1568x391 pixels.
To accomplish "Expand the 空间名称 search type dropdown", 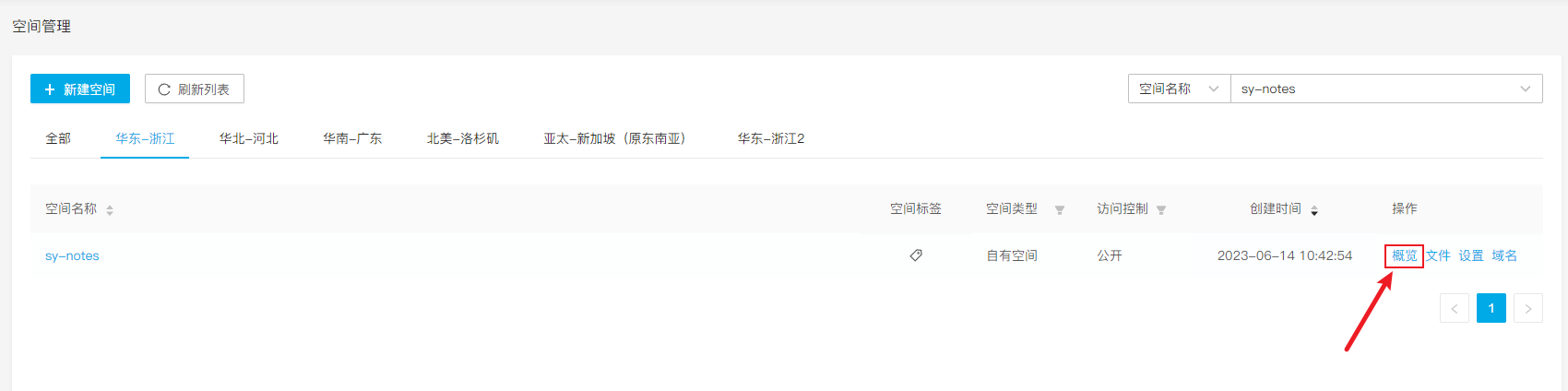I will coord(1180,89).
